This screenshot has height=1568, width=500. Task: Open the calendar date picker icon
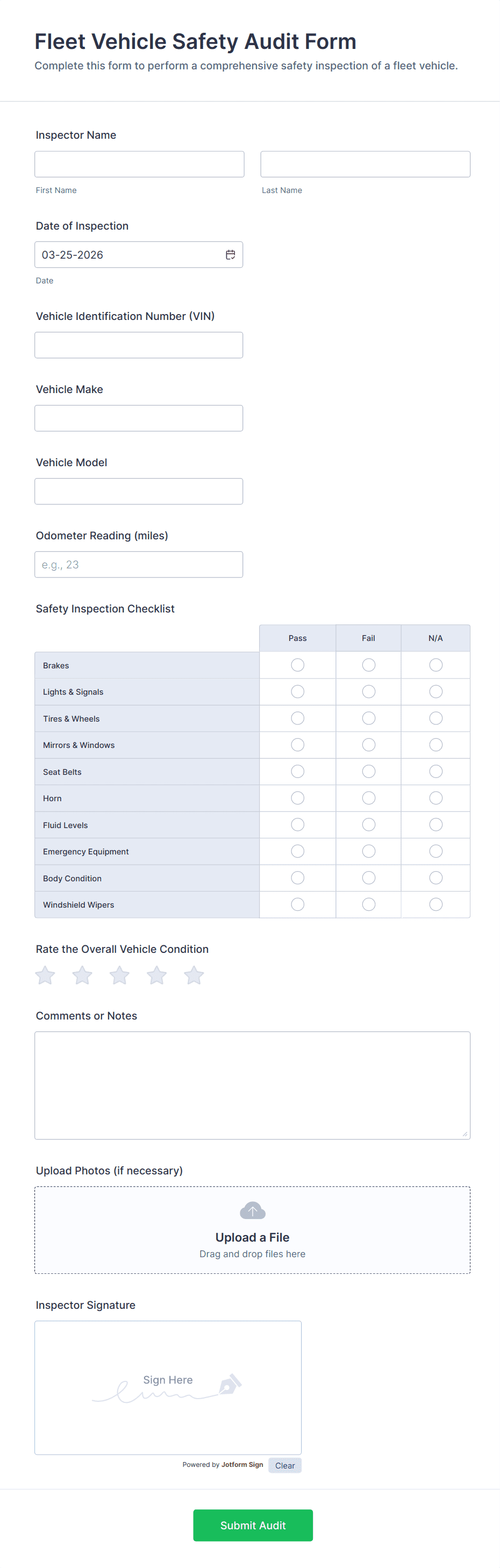click(x=231, y=255)
